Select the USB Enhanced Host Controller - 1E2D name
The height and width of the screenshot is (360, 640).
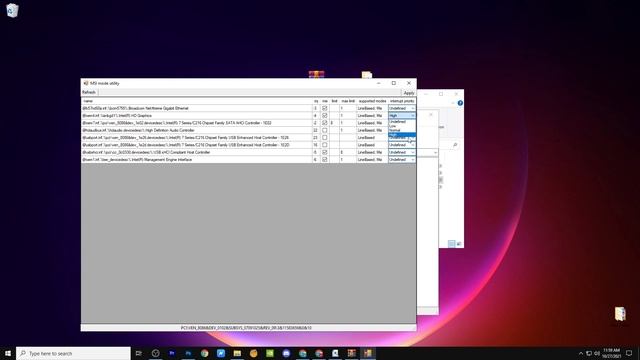197,145
